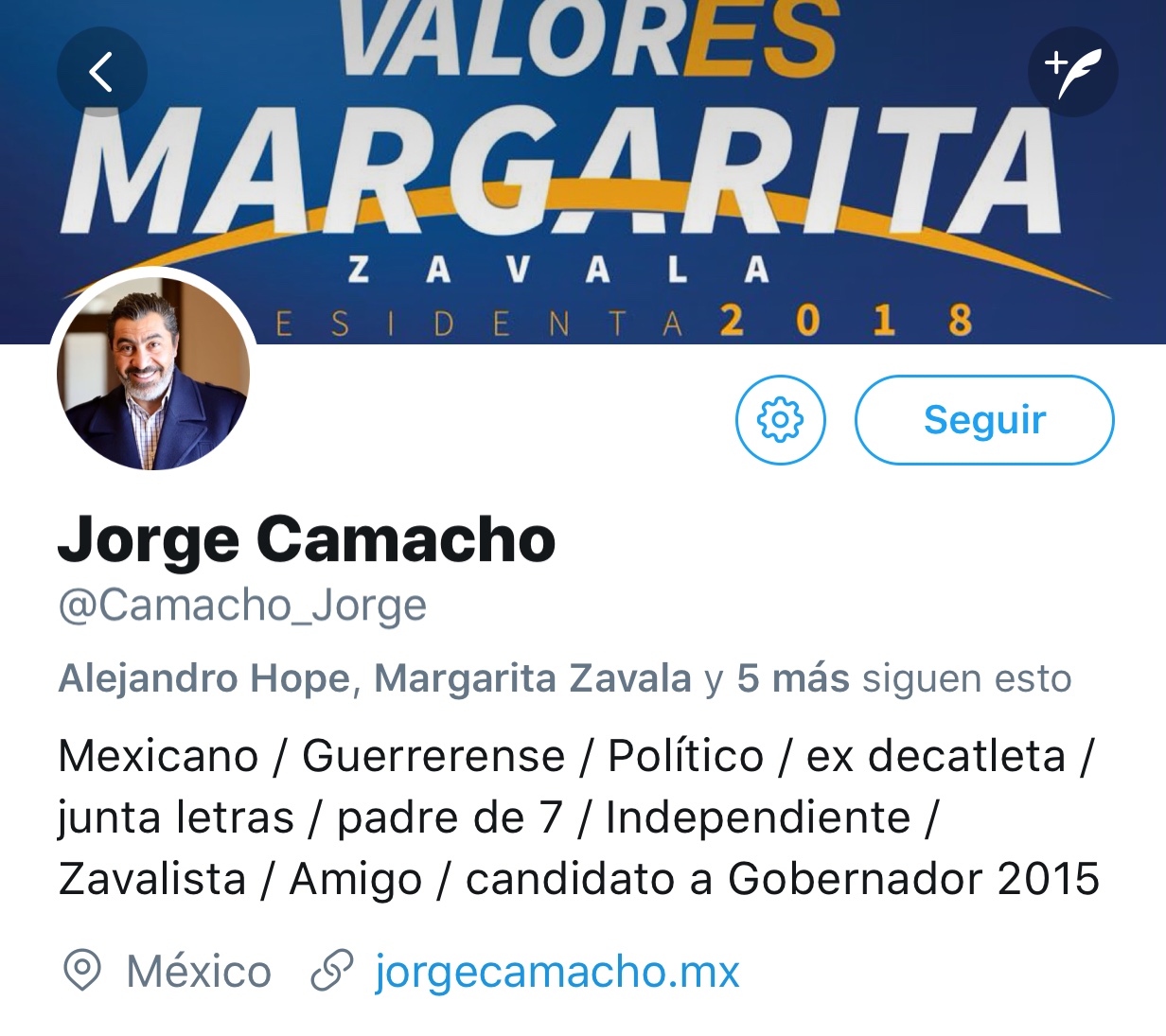This screenshot has width=1166, height=1036.
Task: Open the Margarita Zavala follower link
Action: tap(533, 678)
